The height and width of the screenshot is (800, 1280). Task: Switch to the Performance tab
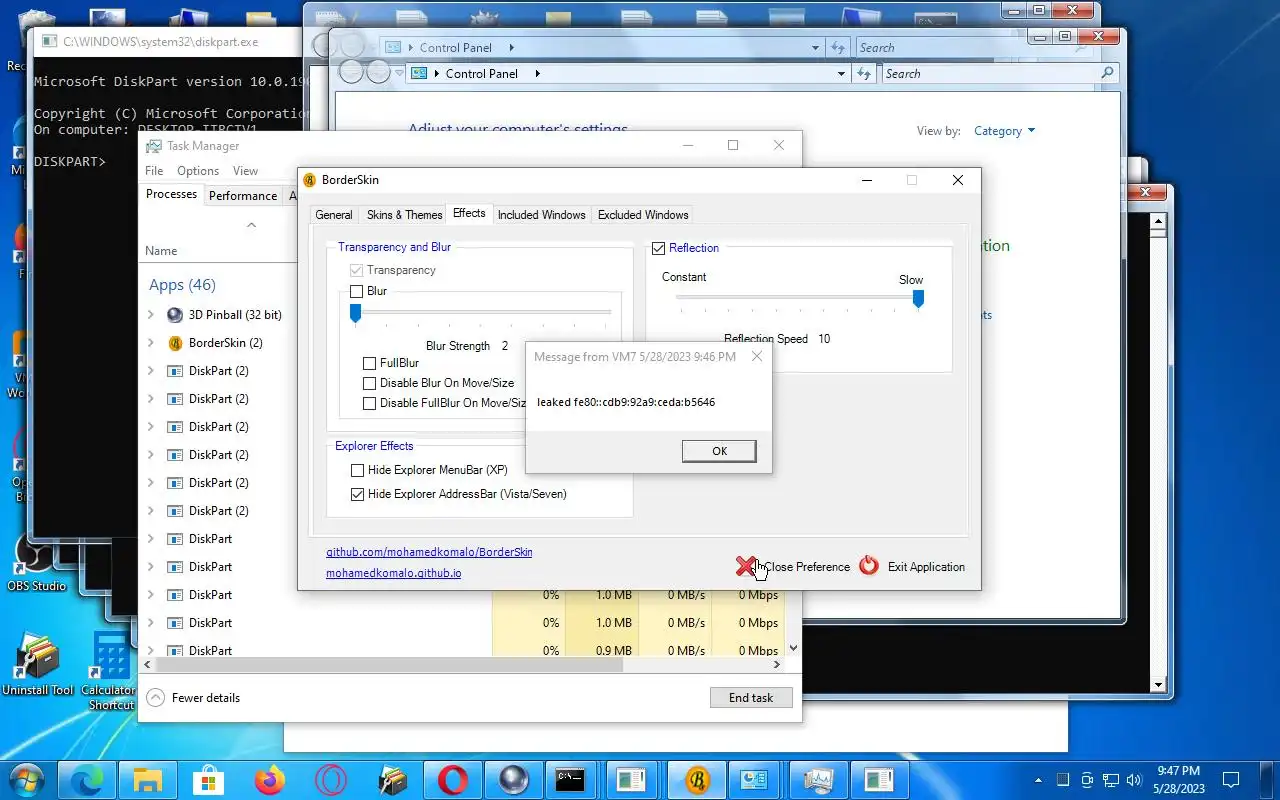pyautogui.click(x=243, y=196)
